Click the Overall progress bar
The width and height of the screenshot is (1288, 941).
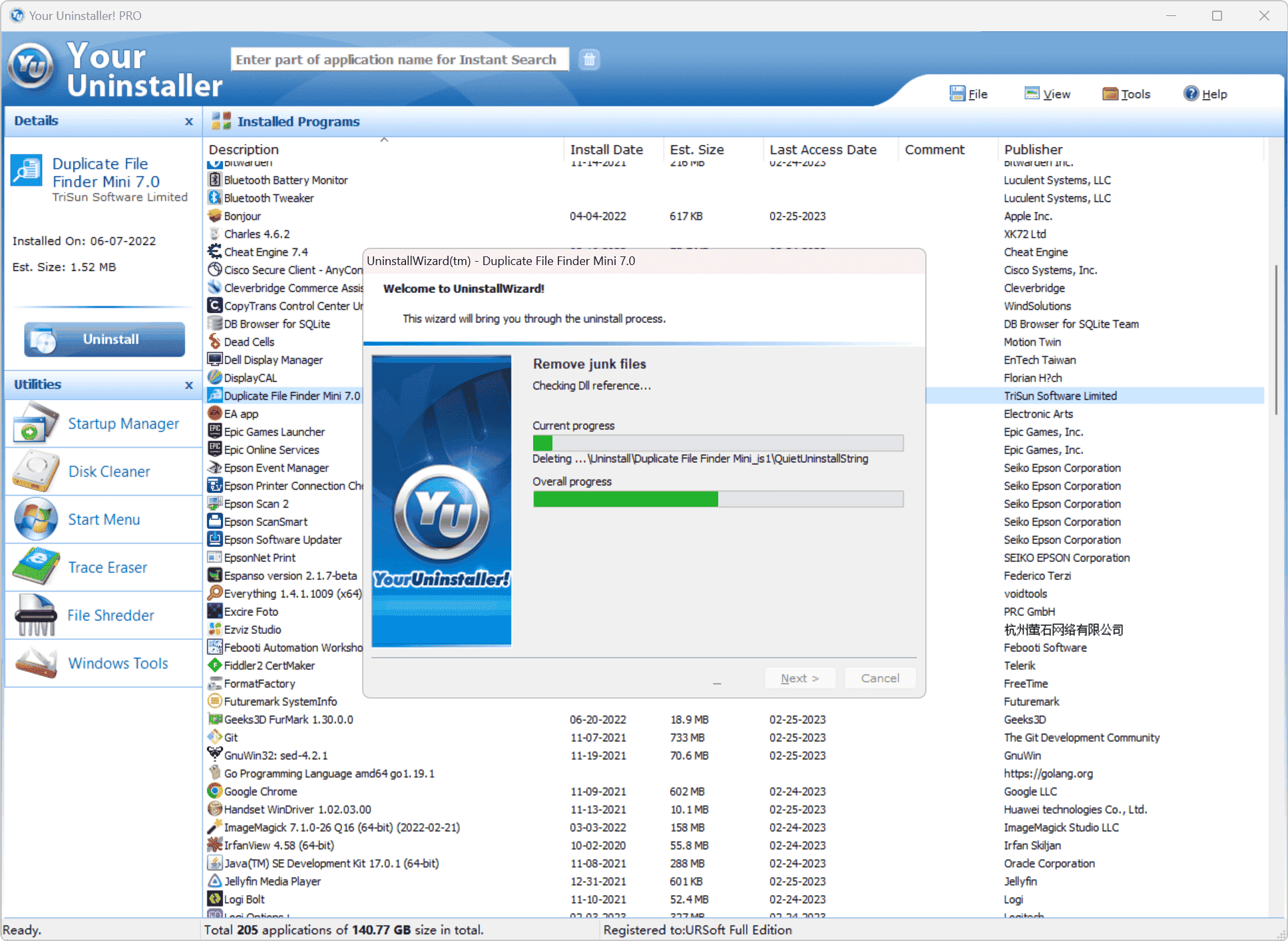(x=718, y=498)
